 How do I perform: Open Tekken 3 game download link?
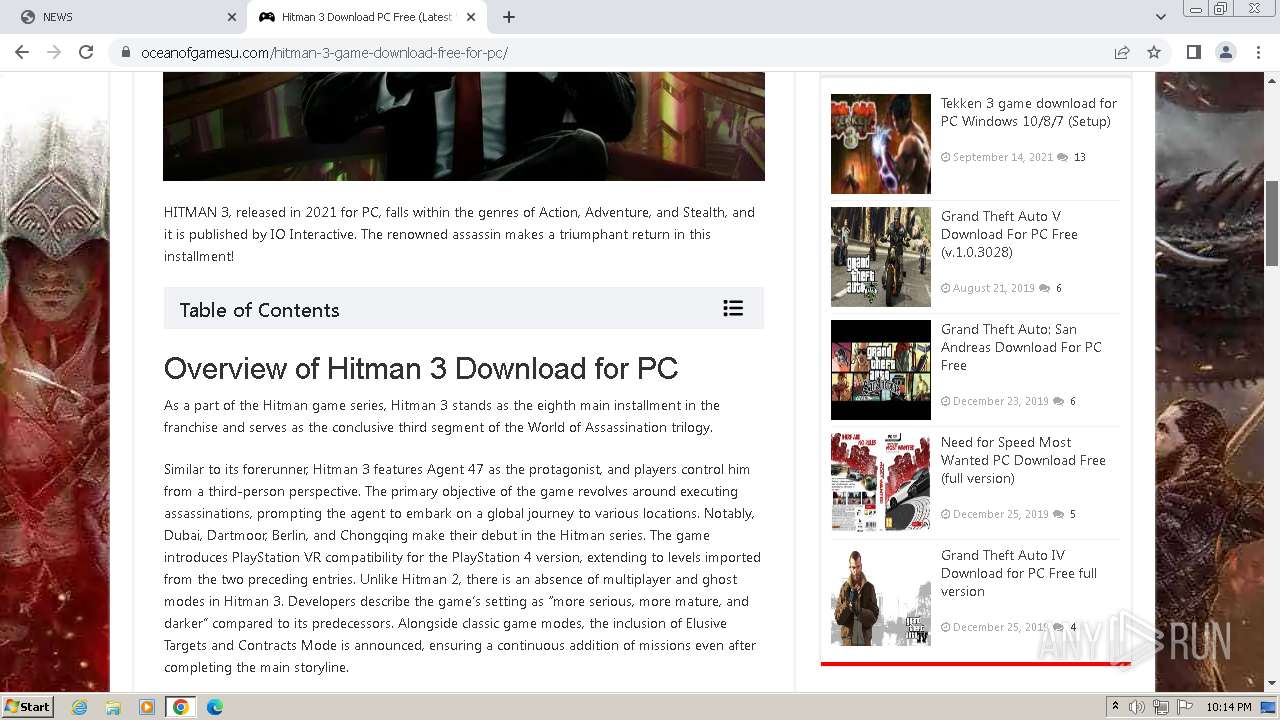pyautogui.click(x=1028, y=112)
